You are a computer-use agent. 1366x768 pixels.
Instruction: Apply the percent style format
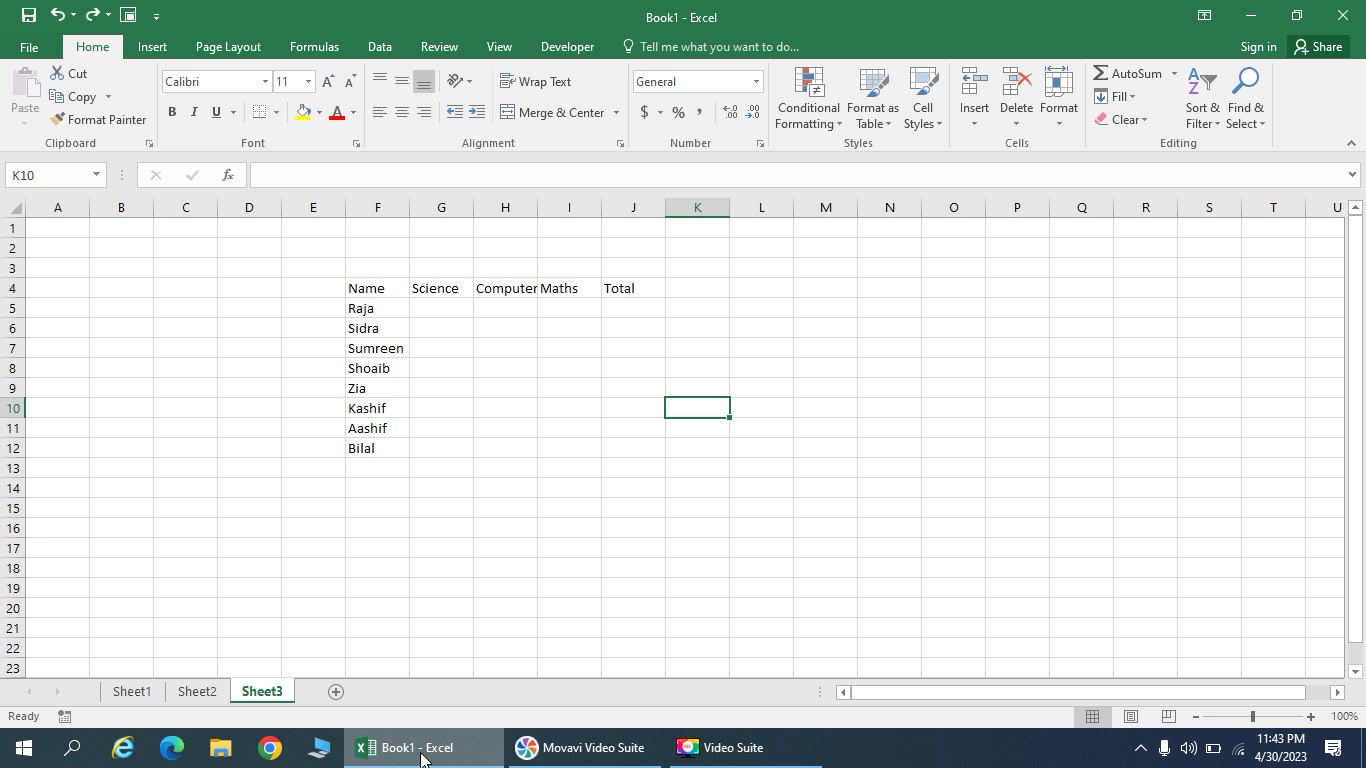pyautogui.click(x=678, y=112)
